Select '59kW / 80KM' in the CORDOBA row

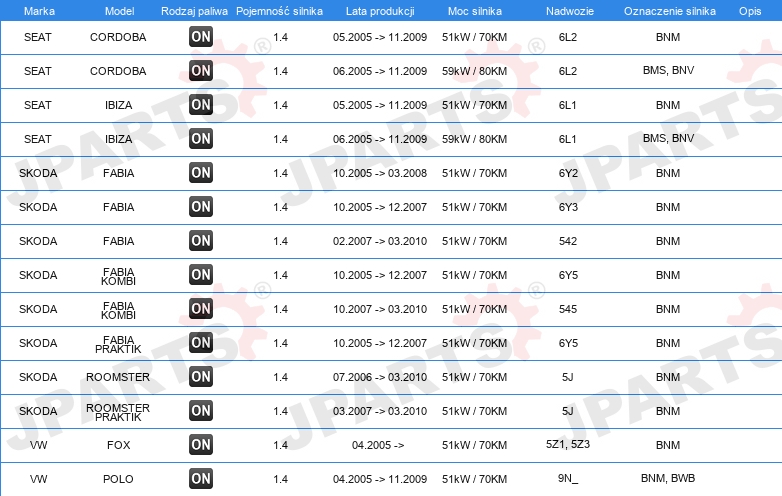[x=474, y=71]
